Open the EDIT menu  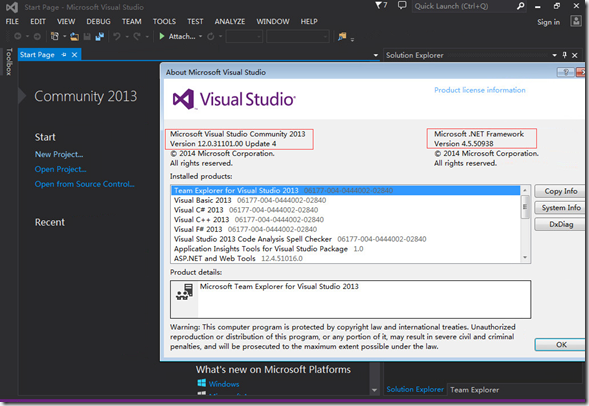(38, 21)
